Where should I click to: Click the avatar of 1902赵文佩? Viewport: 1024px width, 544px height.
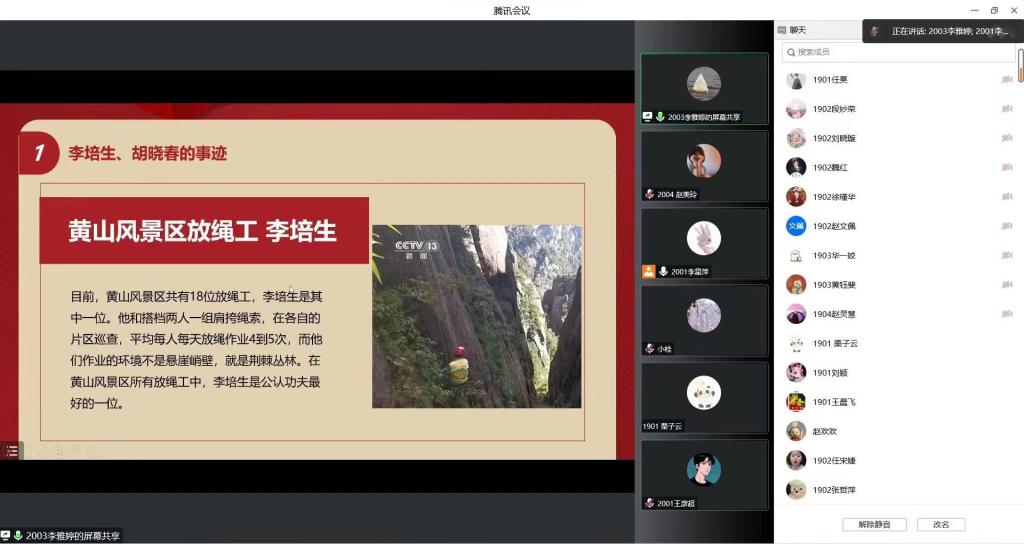[x=796, y=226]
